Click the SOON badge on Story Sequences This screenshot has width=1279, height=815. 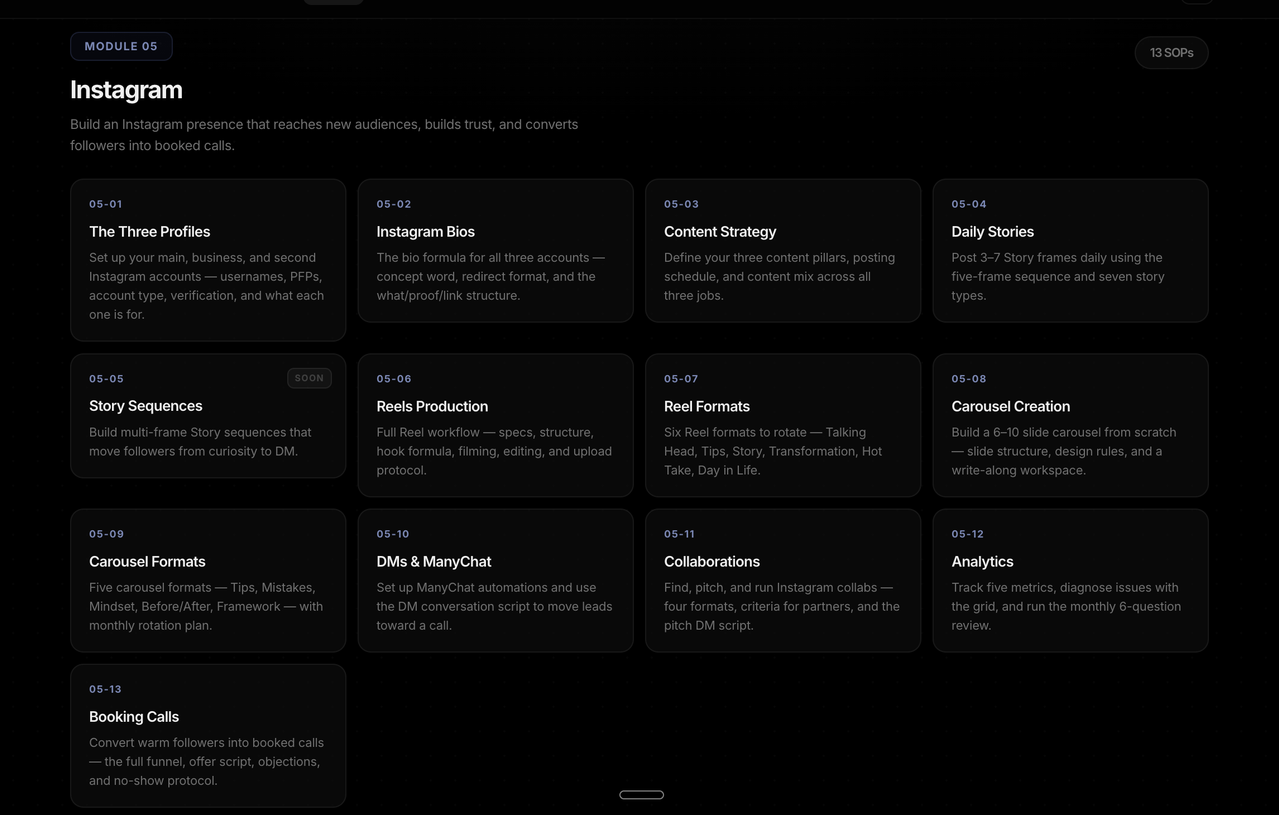[309, 378]
